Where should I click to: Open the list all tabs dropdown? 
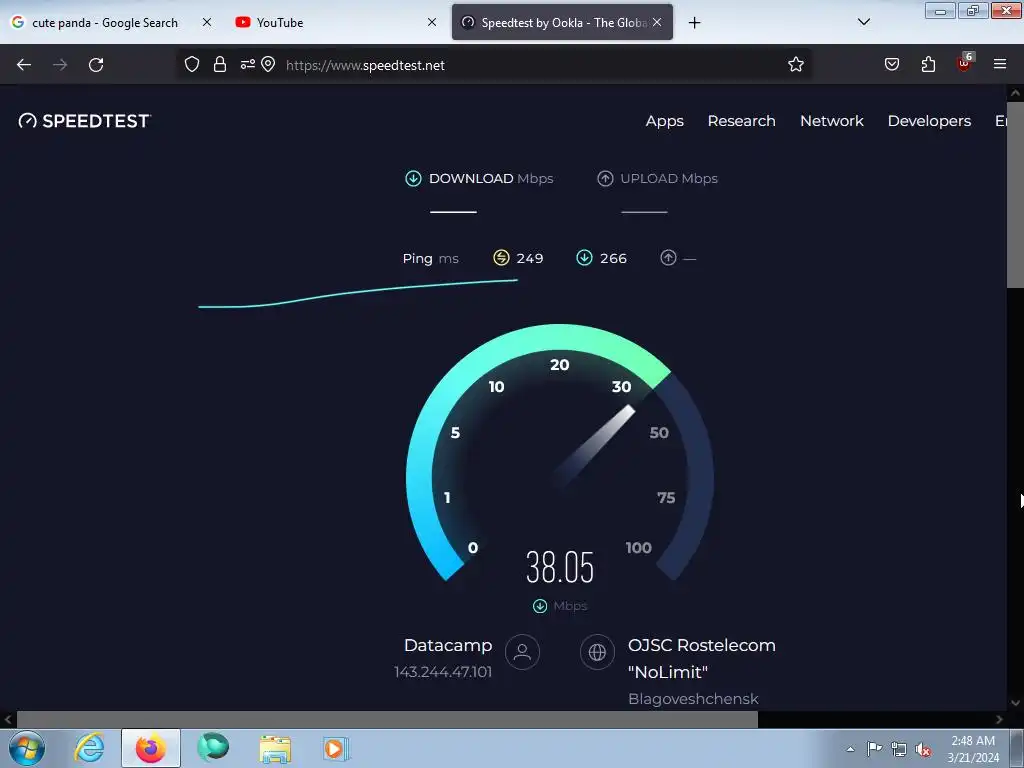point(863,22)
